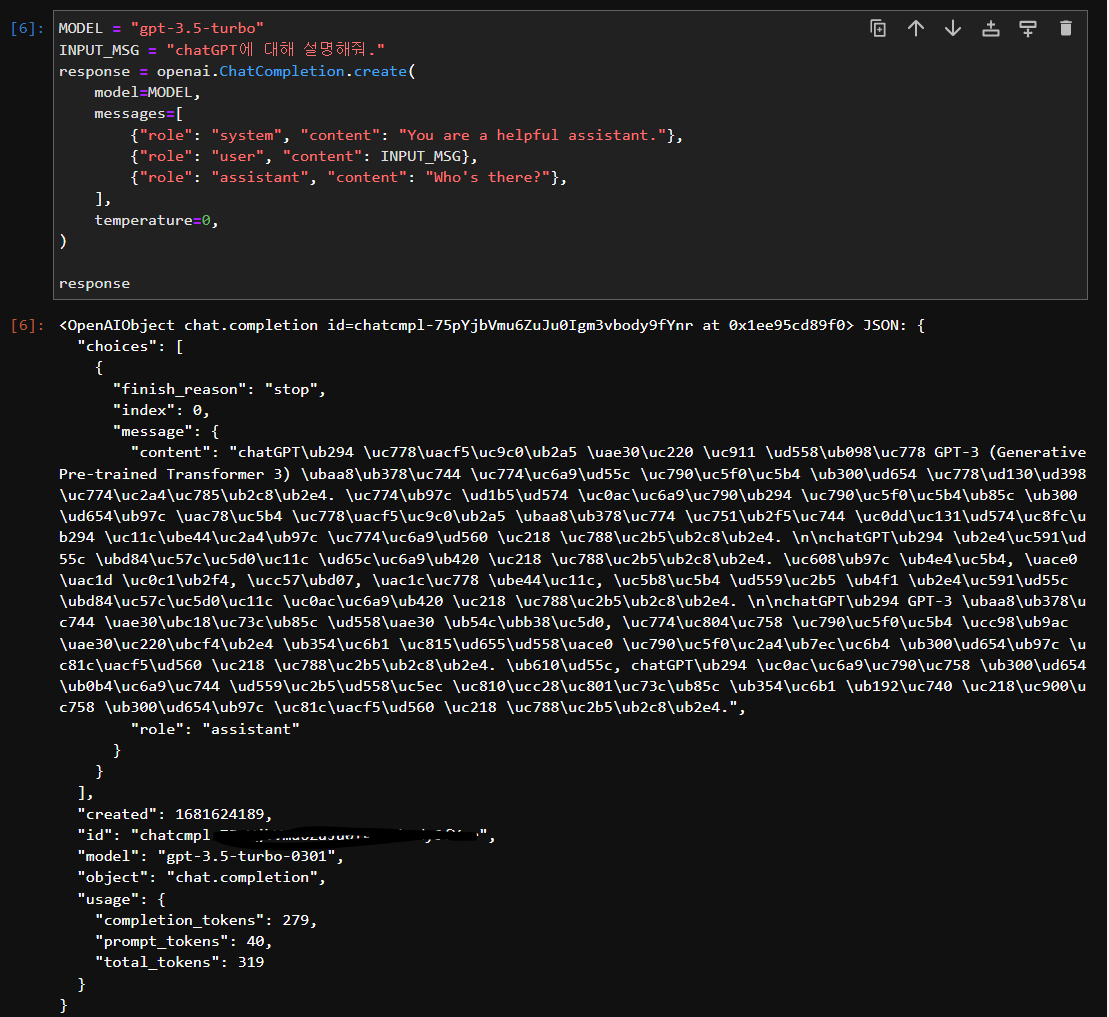
Task: Insert a cell below this cell
Action: [1028, 28]
